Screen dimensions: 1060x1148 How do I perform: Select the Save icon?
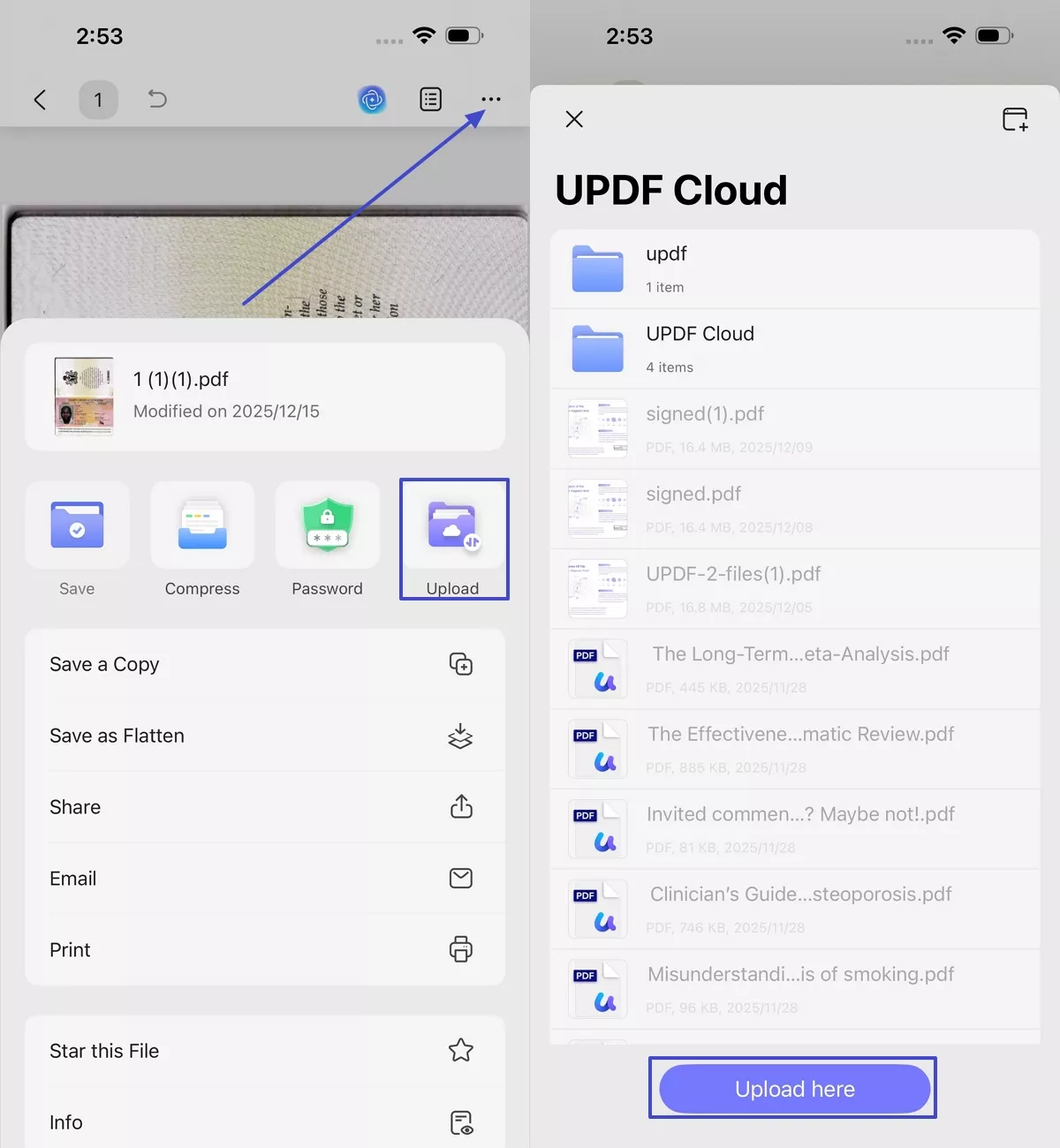coord(77,525)
